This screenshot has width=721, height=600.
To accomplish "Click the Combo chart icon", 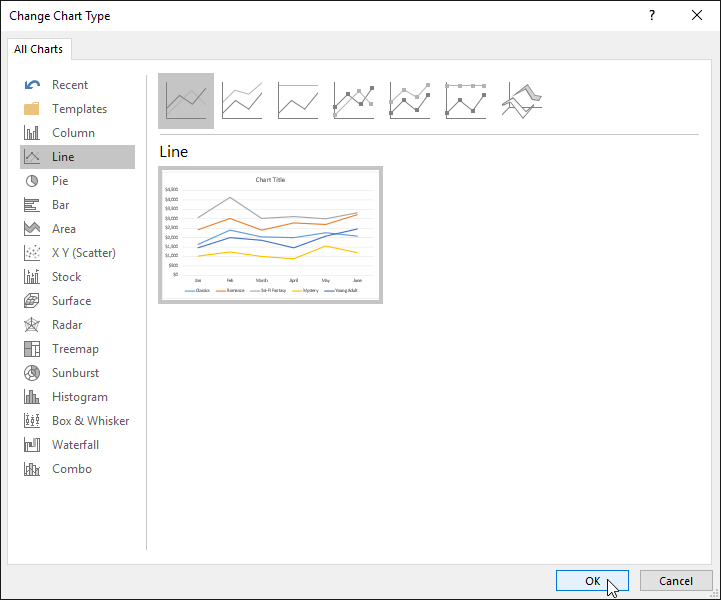I will click(32, 469).
